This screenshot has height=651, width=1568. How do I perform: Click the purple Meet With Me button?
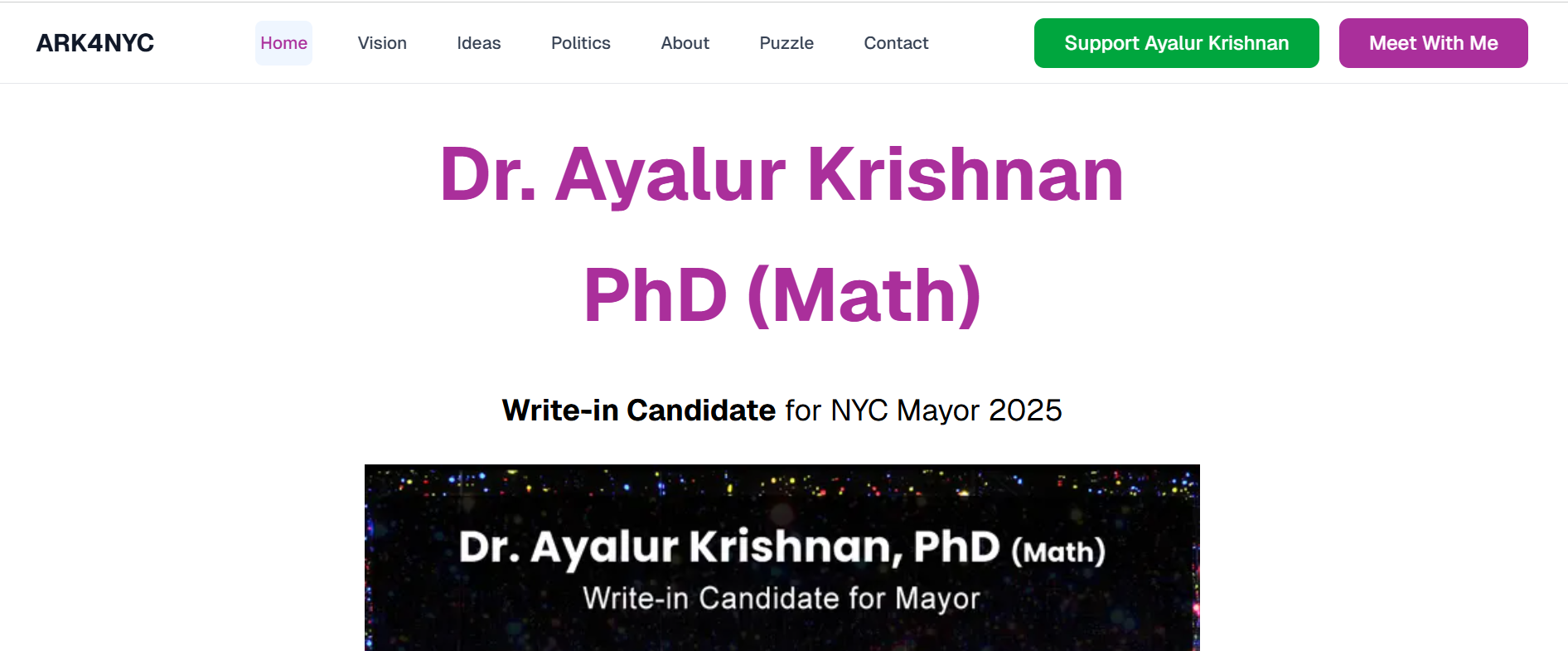coord(1433,43)
